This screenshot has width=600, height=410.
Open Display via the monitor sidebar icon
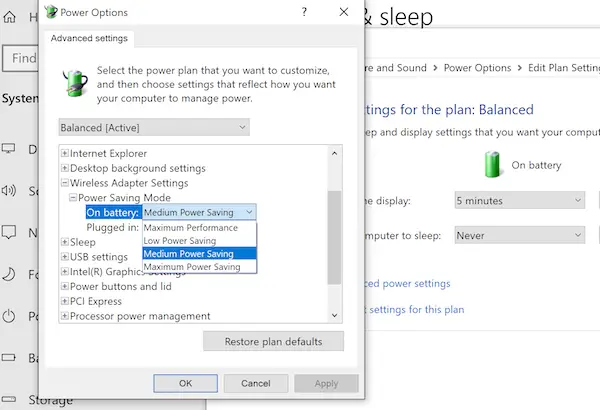pyautogui.click(x=10, y=149)
